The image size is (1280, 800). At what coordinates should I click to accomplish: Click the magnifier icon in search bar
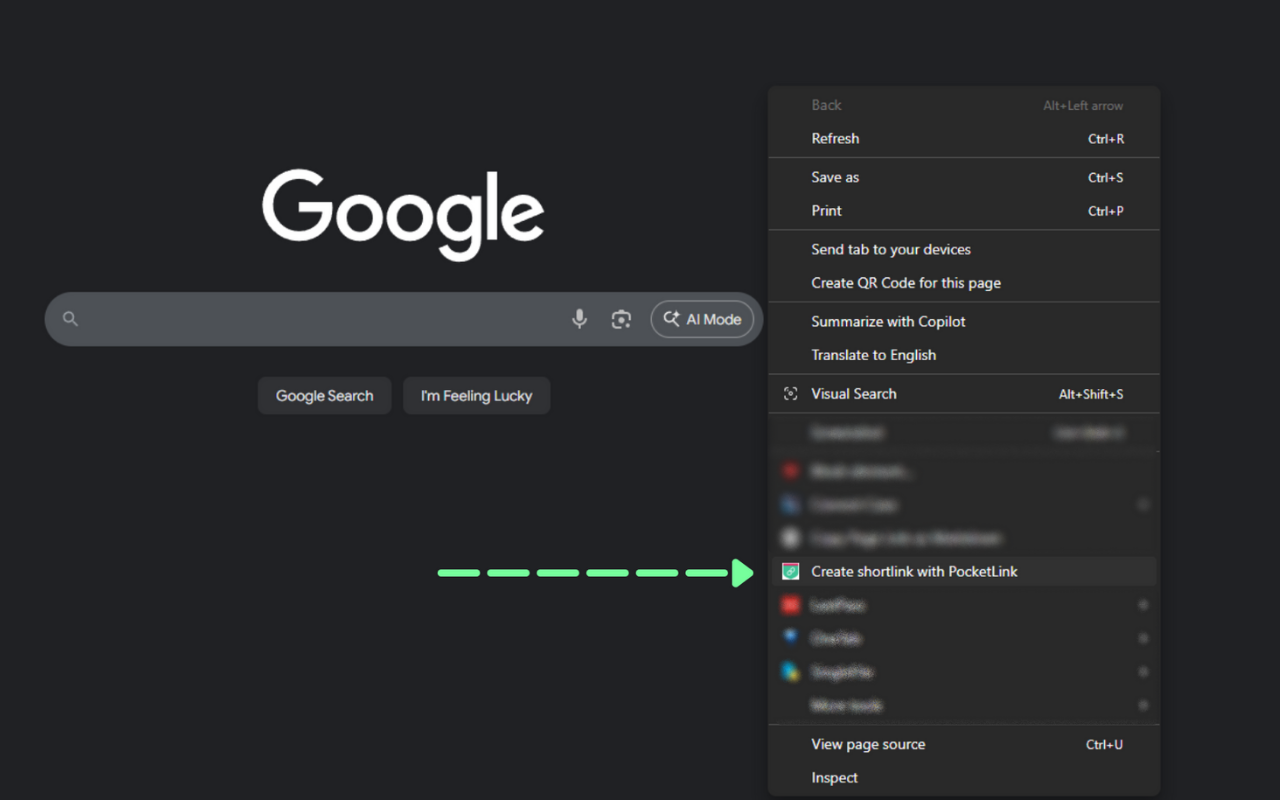point(70,319)
